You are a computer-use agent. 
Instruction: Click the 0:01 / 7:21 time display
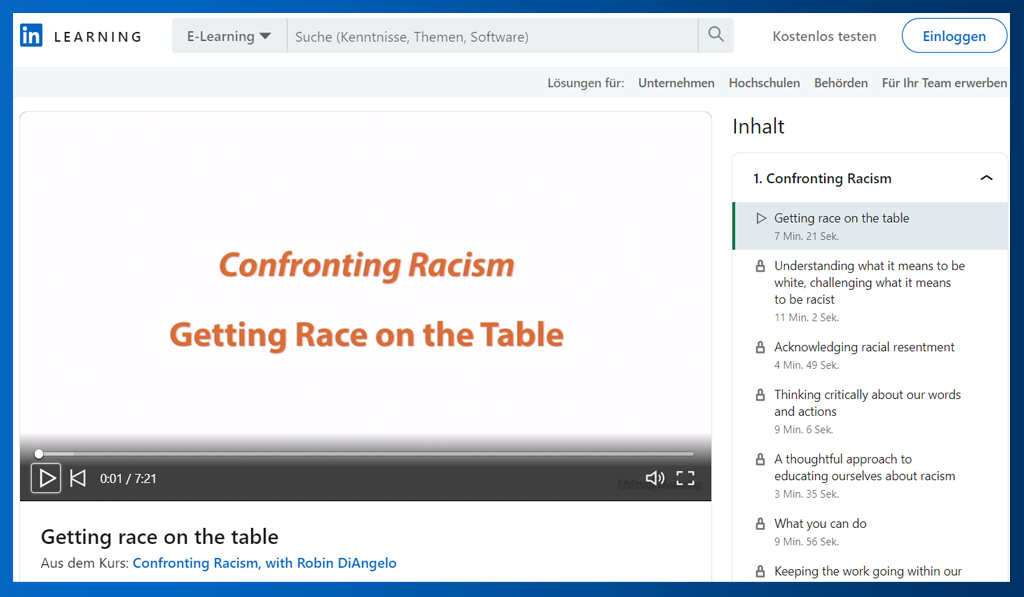pos(128,479)
